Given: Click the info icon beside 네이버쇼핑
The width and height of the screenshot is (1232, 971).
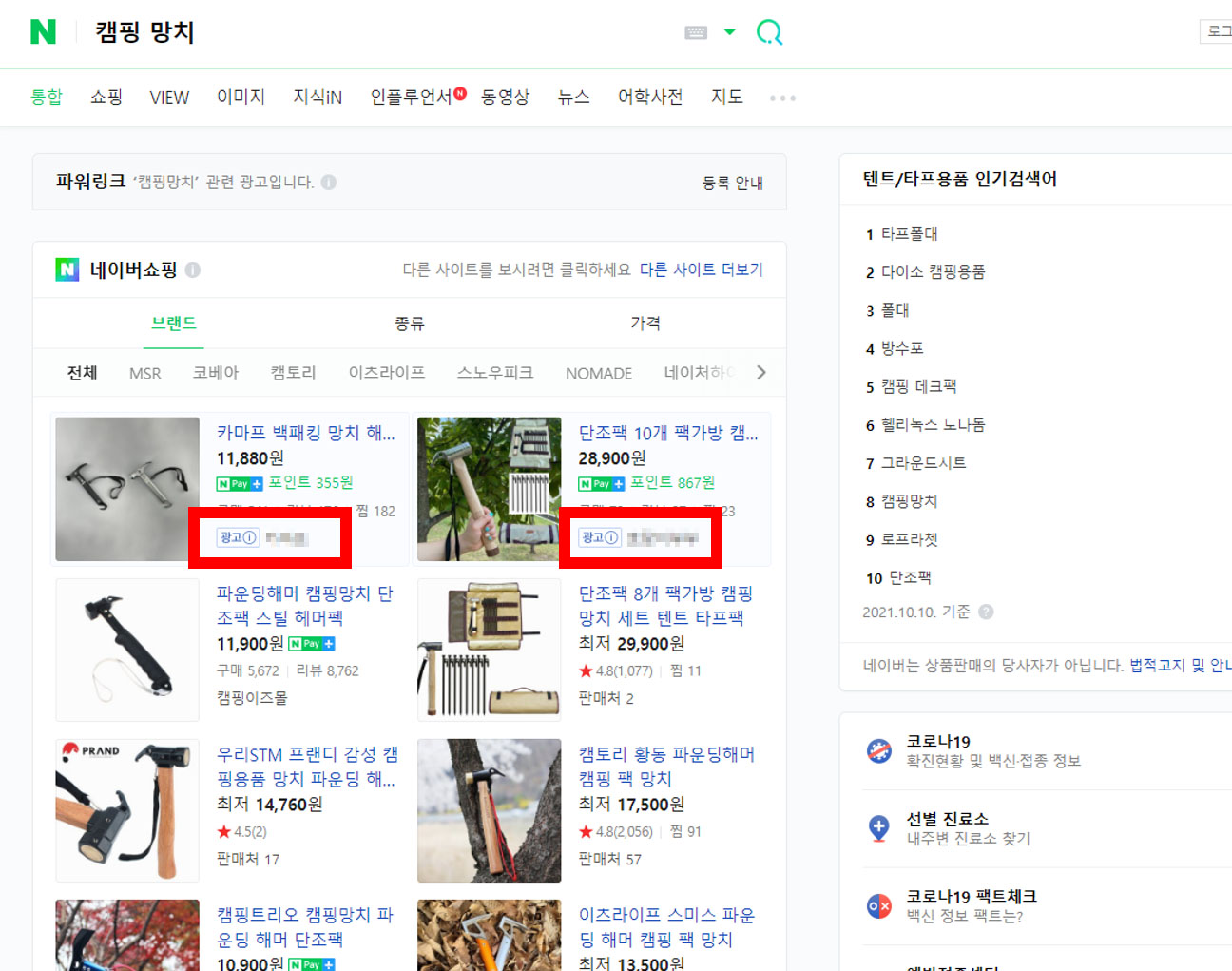Looking at the screenshot, I should [x=193, y=270].
